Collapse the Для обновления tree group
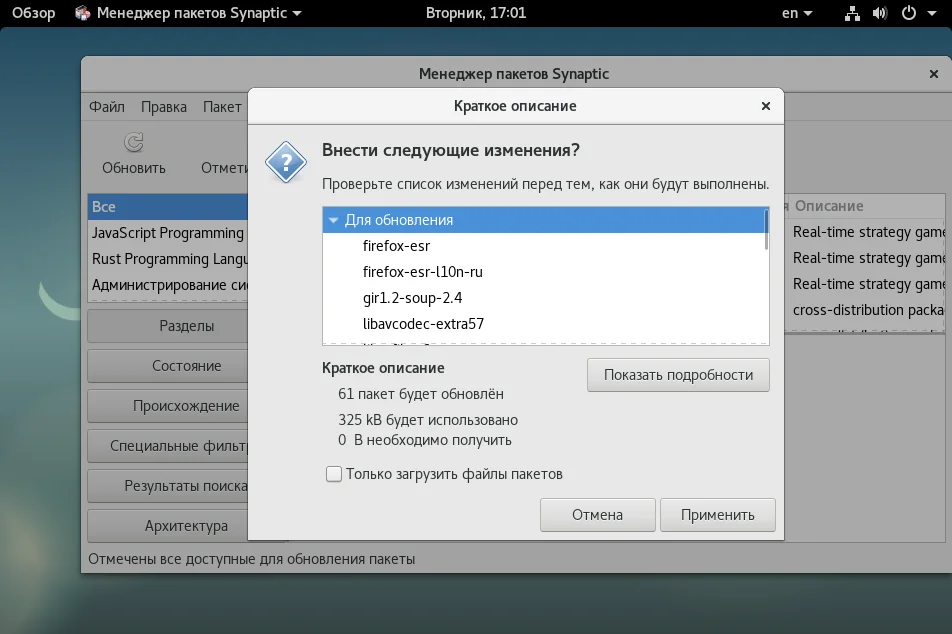This screenshot has width=952, height=634. (x=333, y=220)
